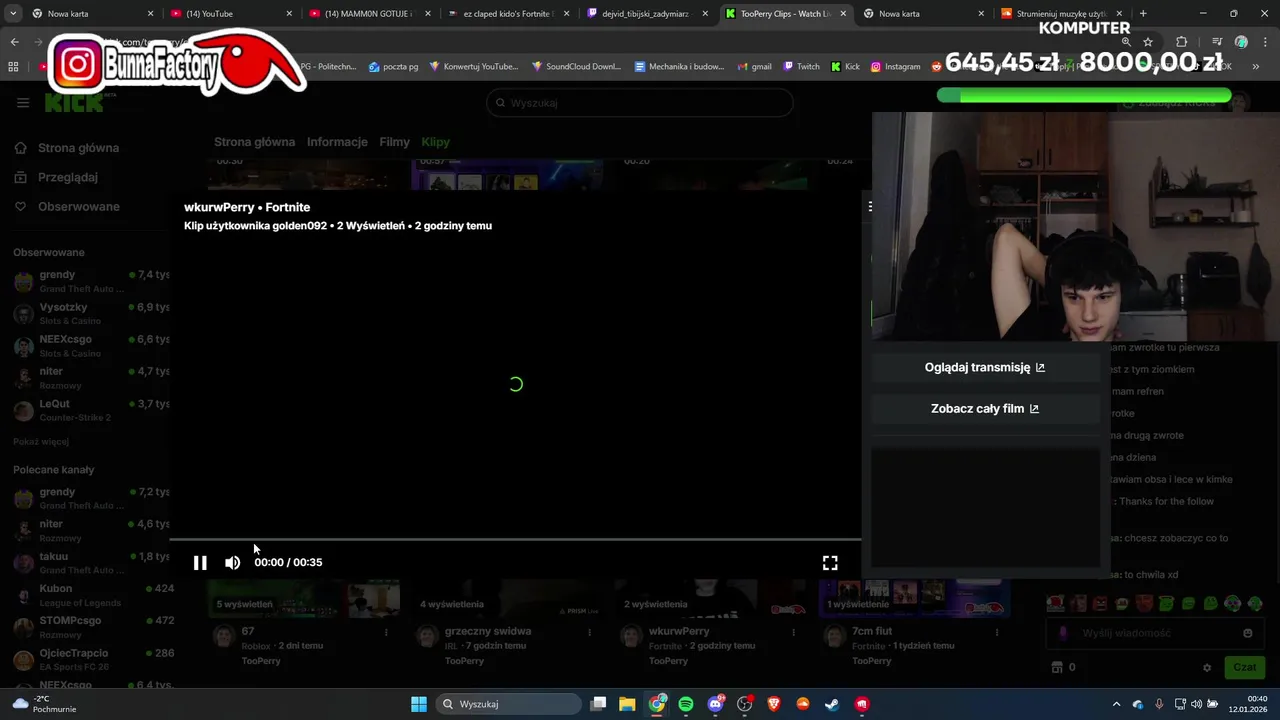Image resolution: width=1280 pixels, height=720 pixels.
Task: Select the Klipy channel tab
Action: (435, 142)
